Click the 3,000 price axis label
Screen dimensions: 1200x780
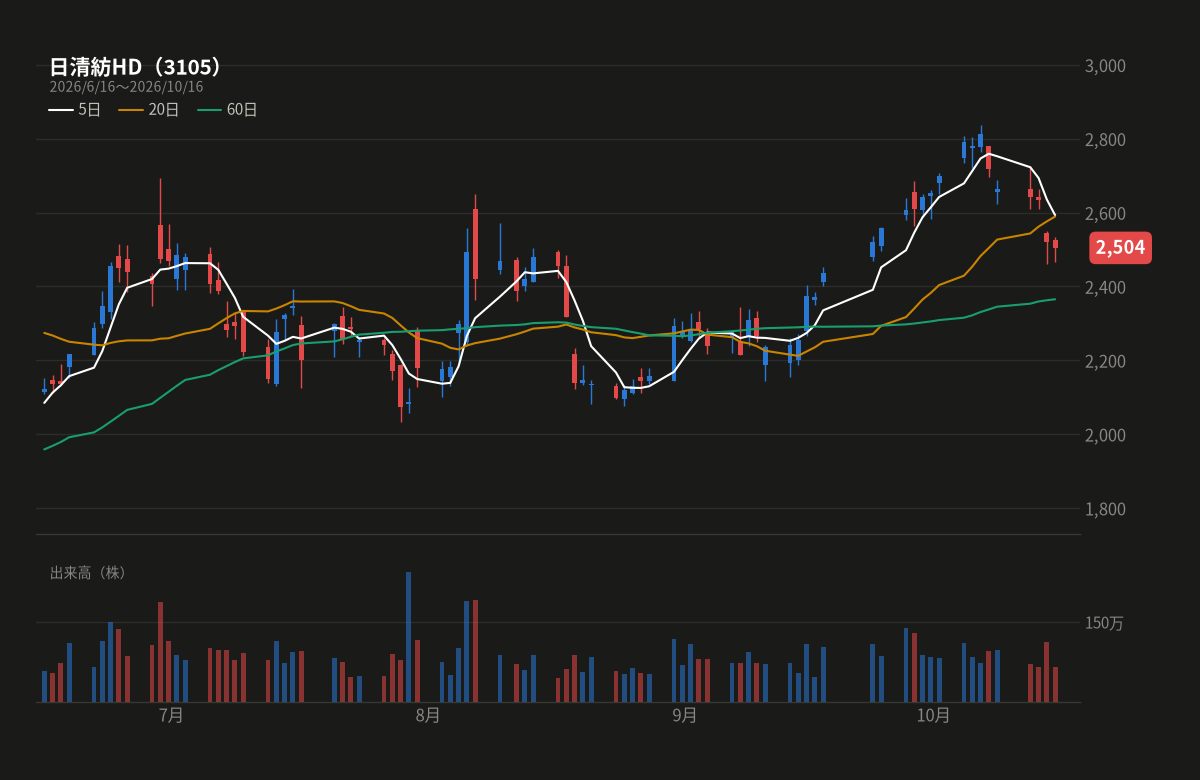click(x=1105, y=66)
